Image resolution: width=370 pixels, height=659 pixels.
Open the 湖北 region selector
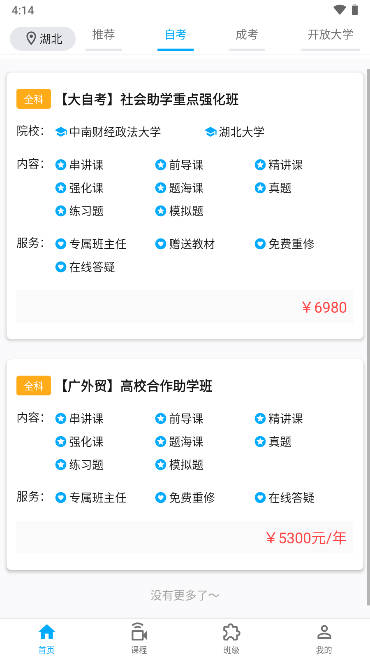[42, 39]
